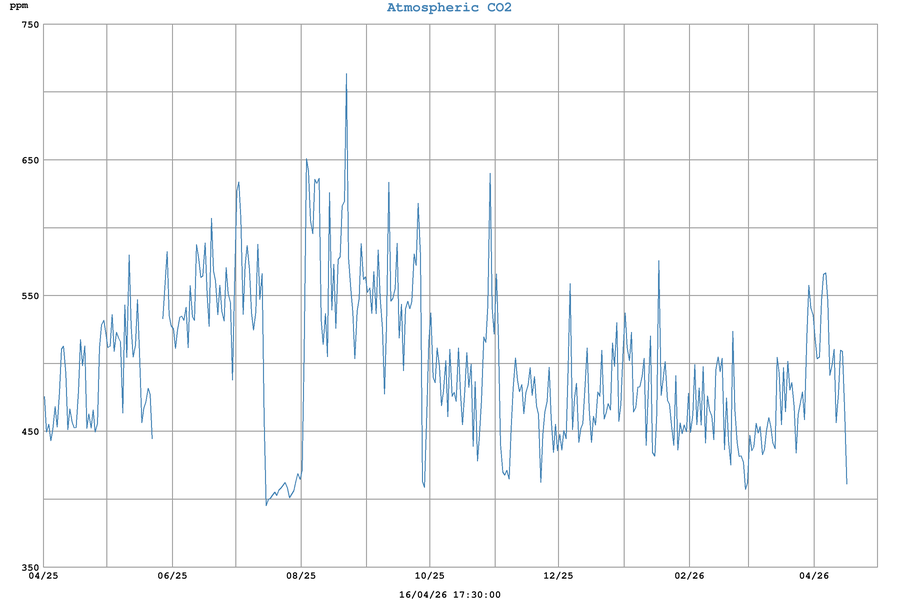Viewport: 900px width, 600px height.
Task: Click the 04/26 x-axis date label
Action: [x=815, y=576]
